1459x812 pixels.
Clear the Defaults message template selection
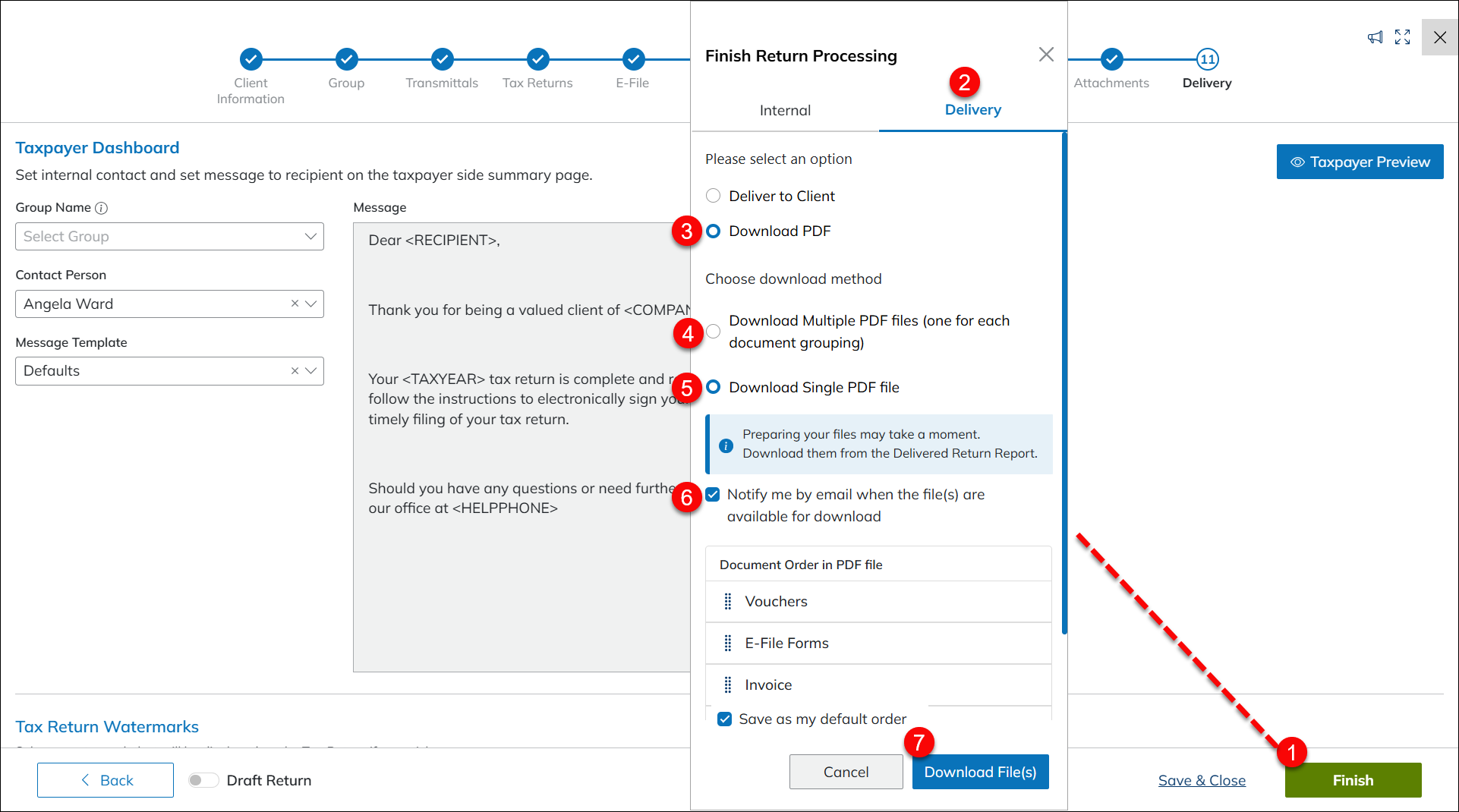click(x=295, y=371)
